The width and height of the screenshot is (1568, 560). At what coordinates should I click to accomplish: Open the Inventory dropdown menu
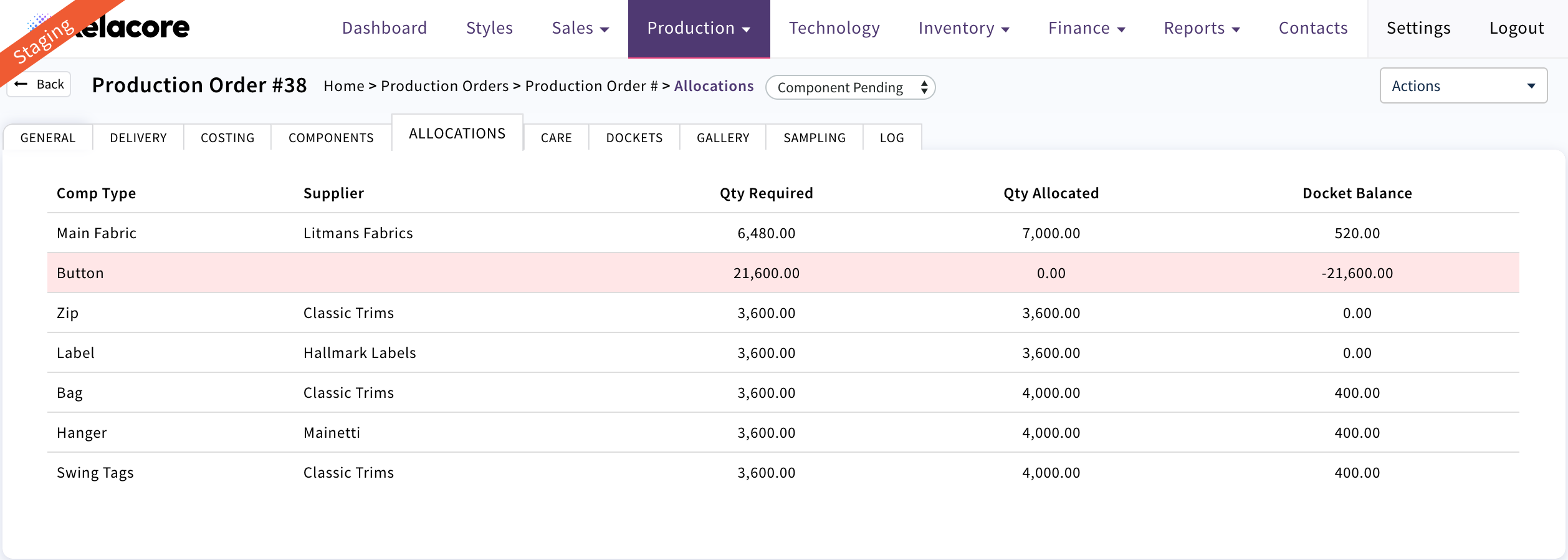click(963, 28)
